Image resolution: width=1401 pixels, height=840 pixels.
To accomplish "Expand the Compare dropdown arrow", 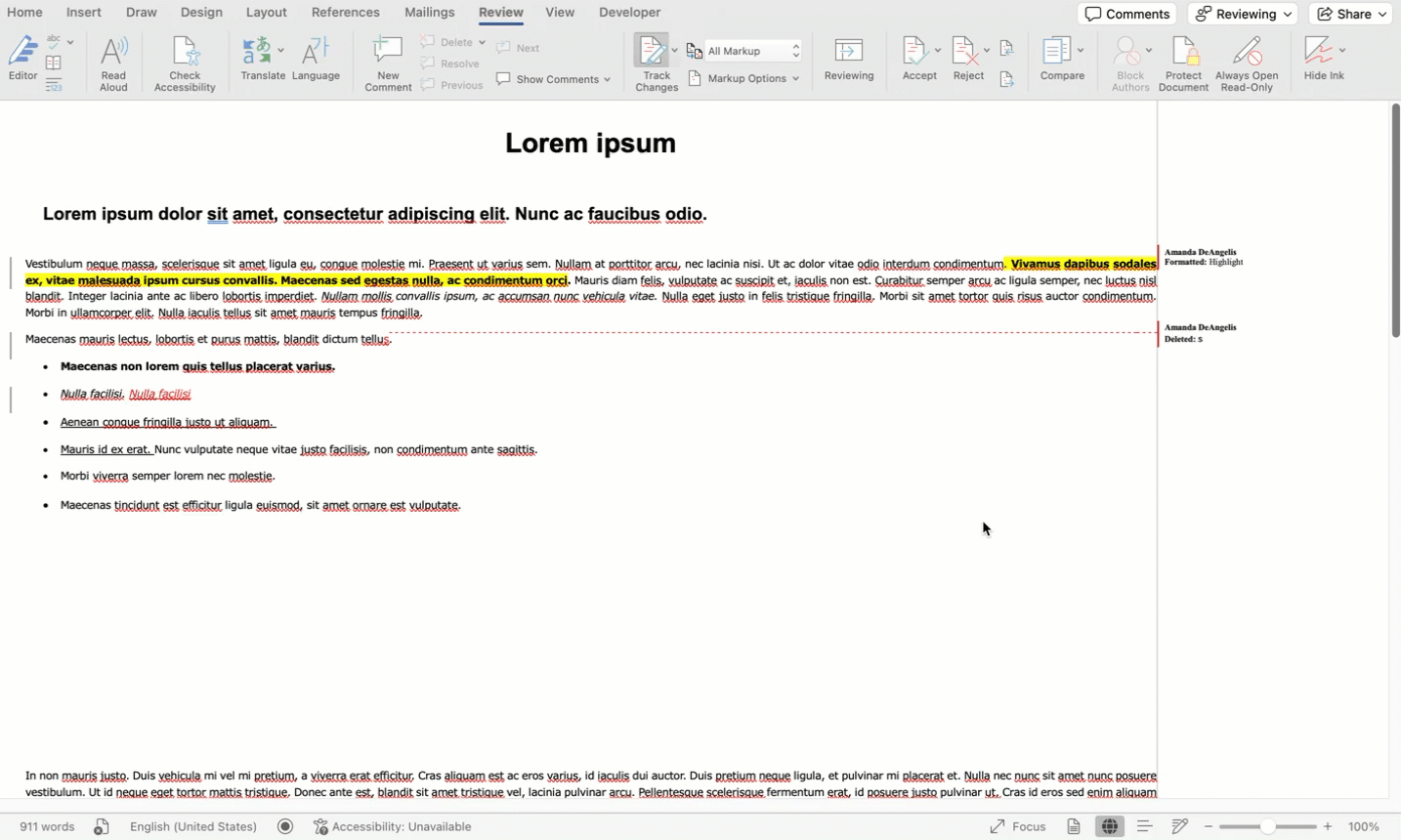I will pos(1081,50).
